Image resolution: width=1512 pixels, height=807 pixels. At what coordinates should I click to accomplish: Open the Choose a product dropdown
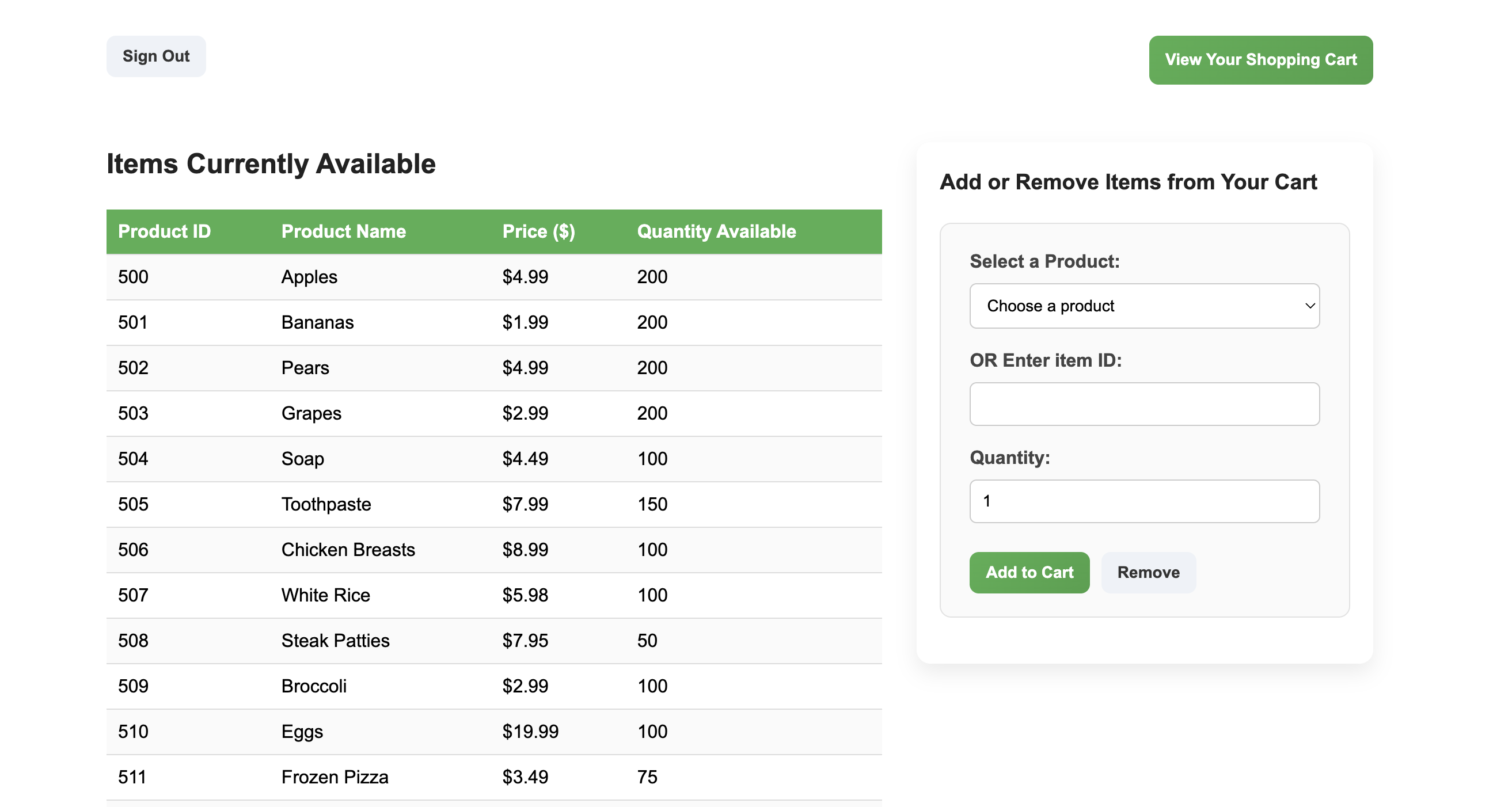pyautogui.click(x=1144, y=306)
